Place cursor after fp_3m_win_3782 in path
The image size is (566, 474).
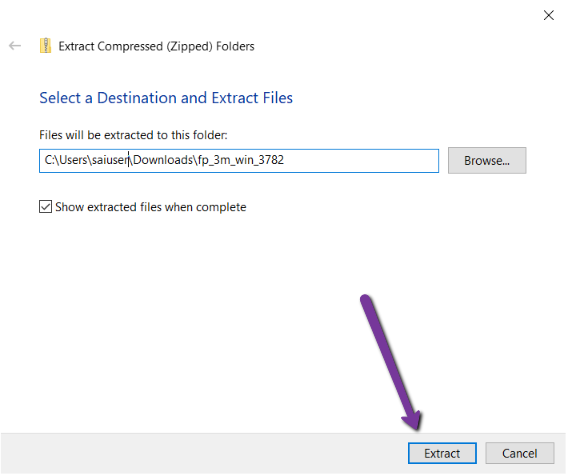[285, 160]
